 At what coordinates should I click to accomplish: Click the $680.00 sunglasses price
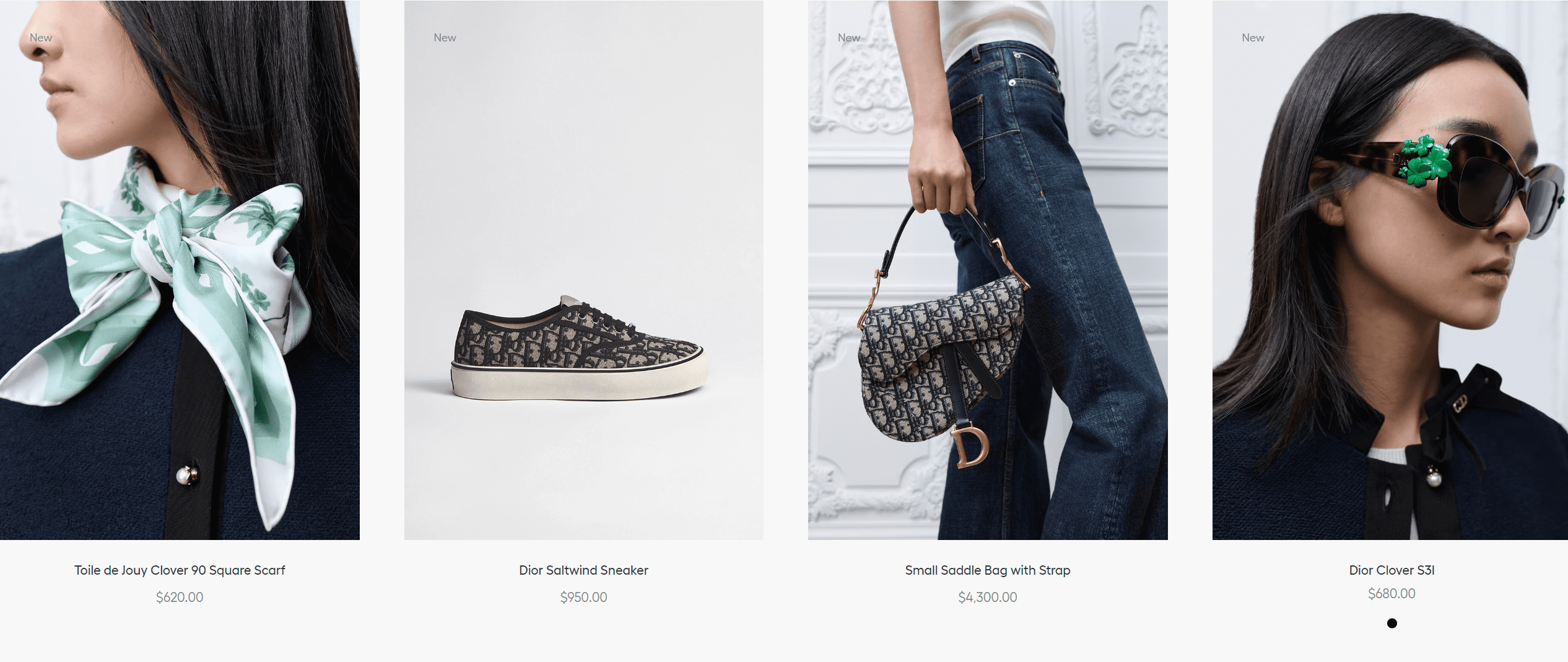click(1392, 593)
